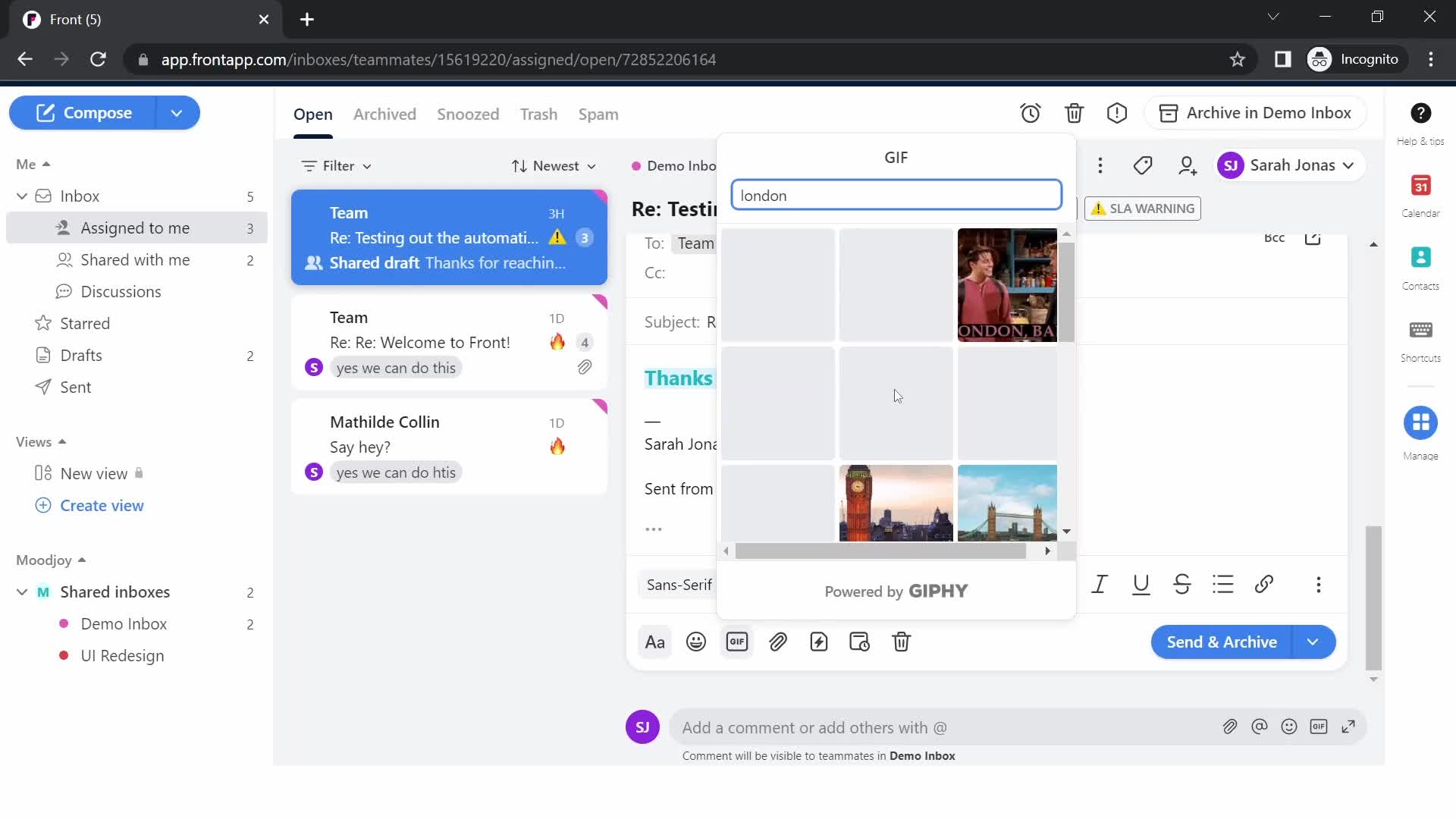This screenshot has height=819, width=1456.
Task: Open the emoji picker in composer toolbar
Action: click(696, 642)
